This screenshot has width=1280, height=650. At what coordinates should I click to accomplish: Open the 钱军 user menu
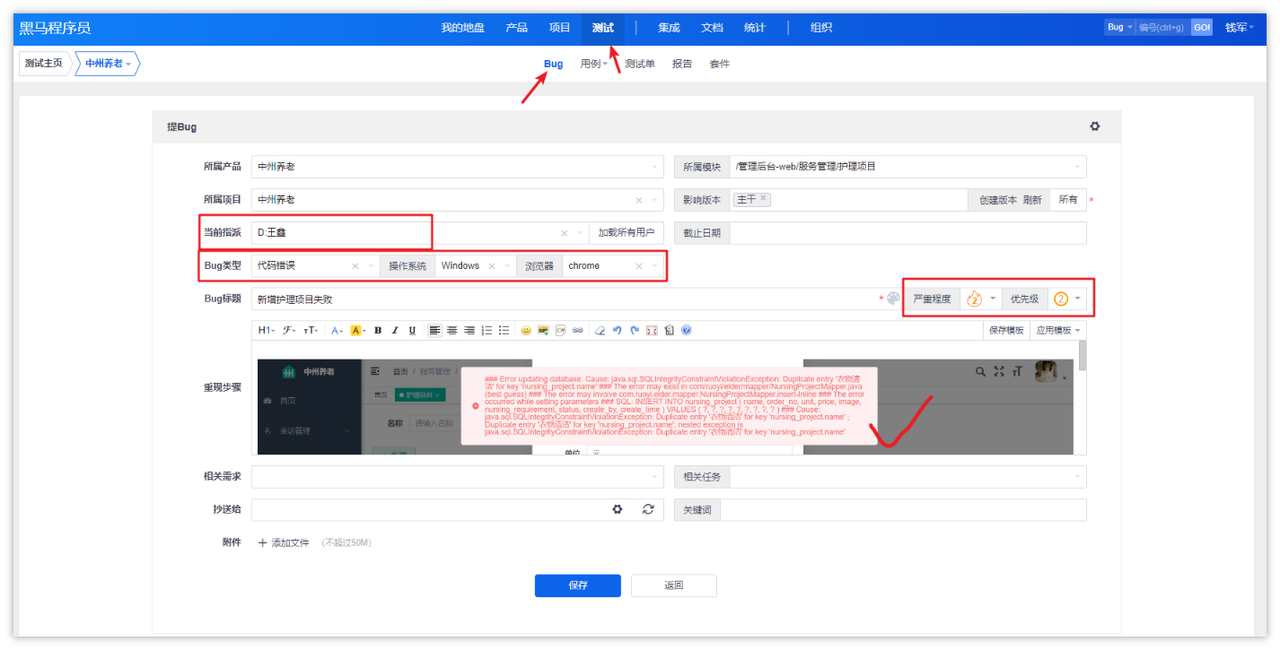pyautogui.click(x=1239, y=28)
